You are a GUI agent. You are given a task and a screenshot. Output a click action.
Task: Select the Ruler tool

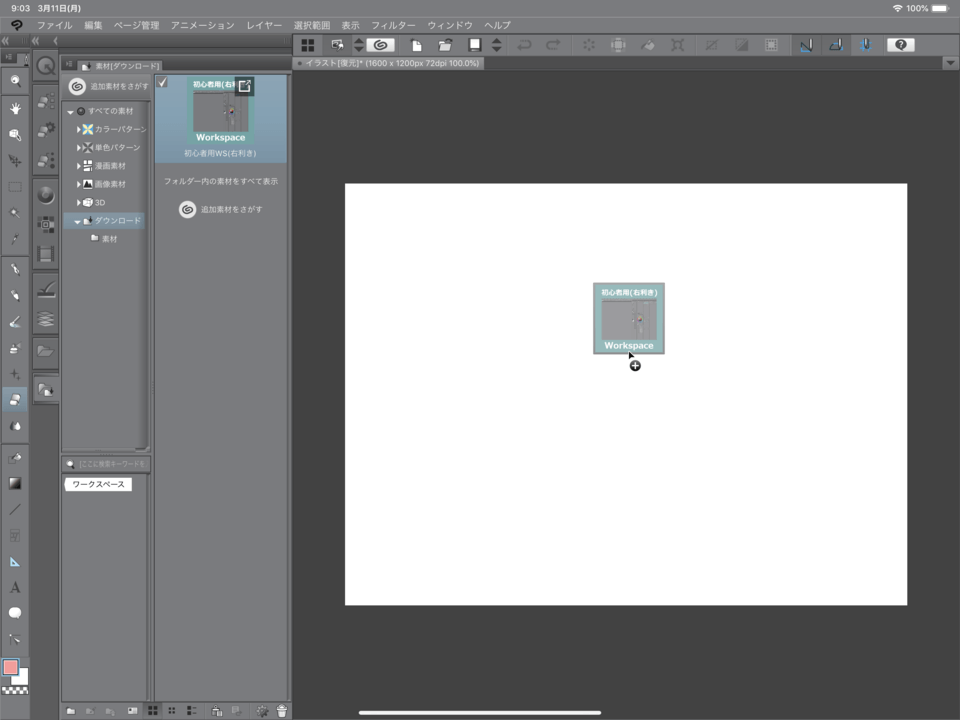pyautogui.click(x=15, y=561)
